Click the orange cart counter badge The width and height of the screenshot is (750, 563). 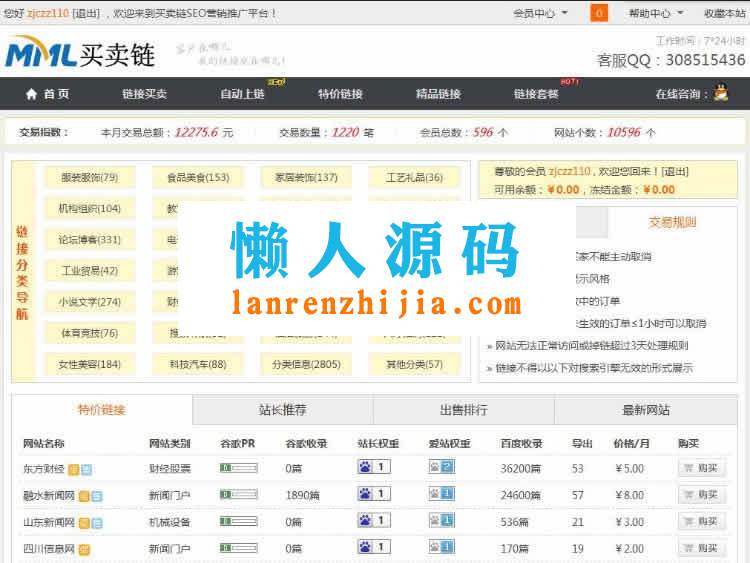(x=599, y=13)
